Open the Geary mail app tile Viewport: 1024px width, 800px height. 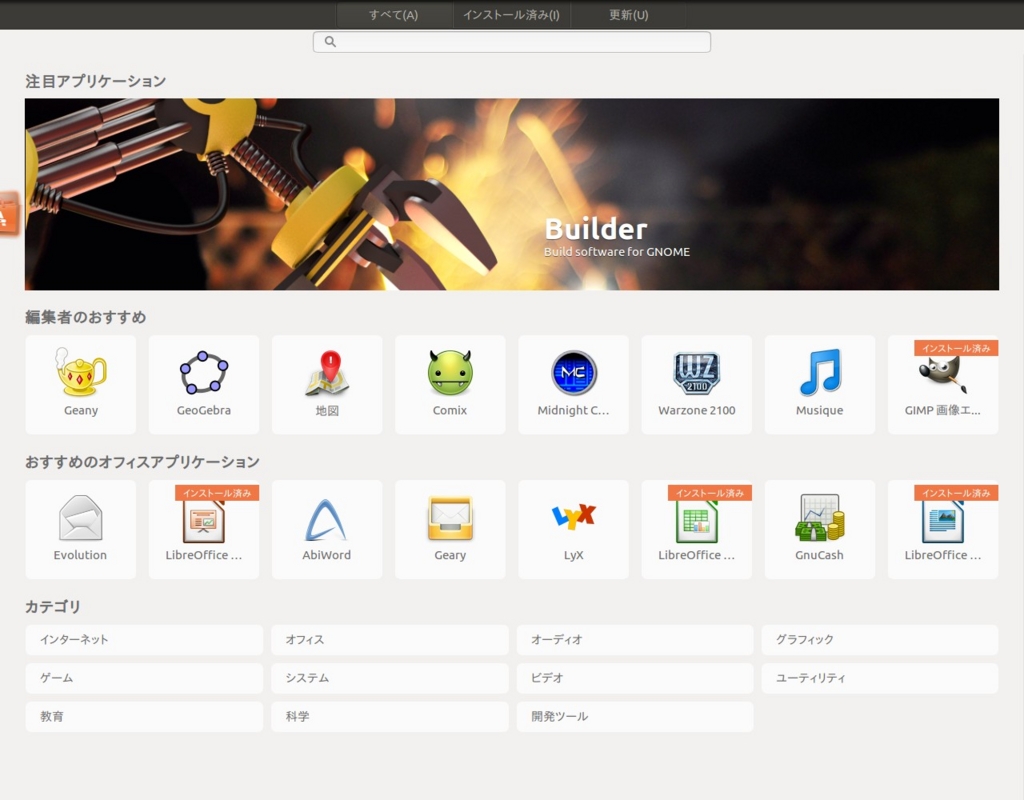[x=450, y=530]
